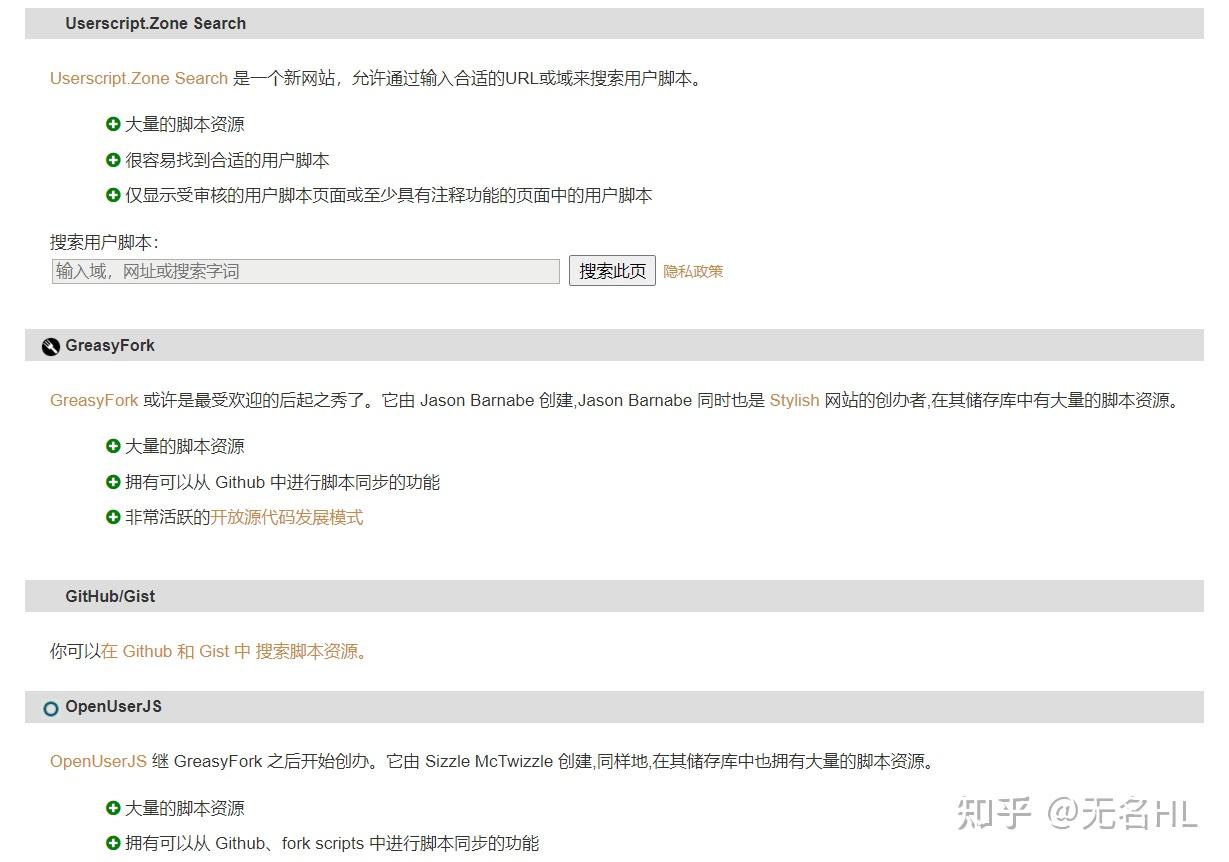Open the Userscript.Zone Search link
The height and width of the screenshot is (862, 1229).
coord(139,78)
